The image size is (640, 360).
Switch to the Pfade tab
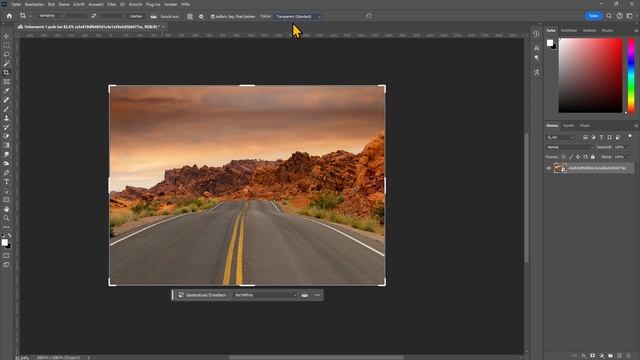pyautogui.click(x=584, y=126)
